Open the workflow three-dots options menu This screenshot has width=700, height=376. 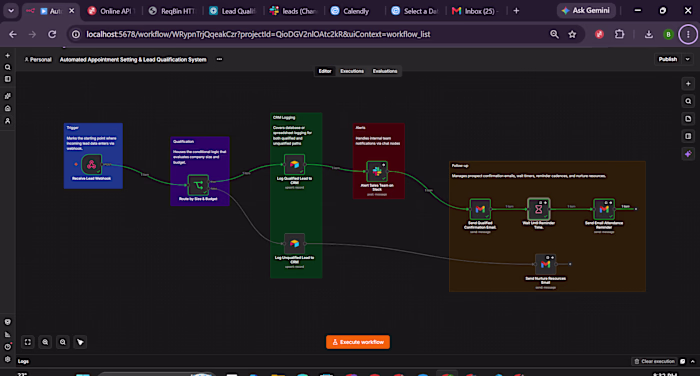click(x=219, y=59)
